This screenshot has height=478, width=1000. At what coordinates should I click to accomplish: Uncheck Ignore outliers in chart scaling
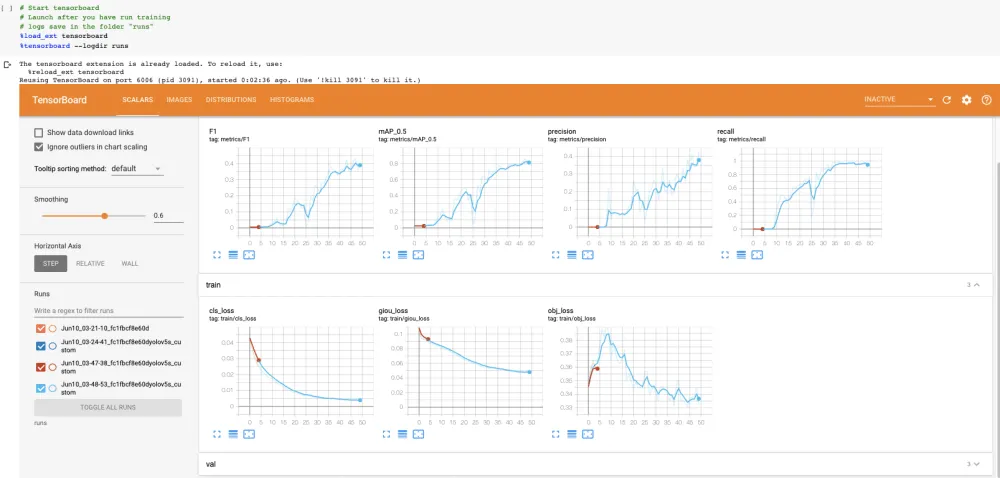tap(39, 147)
